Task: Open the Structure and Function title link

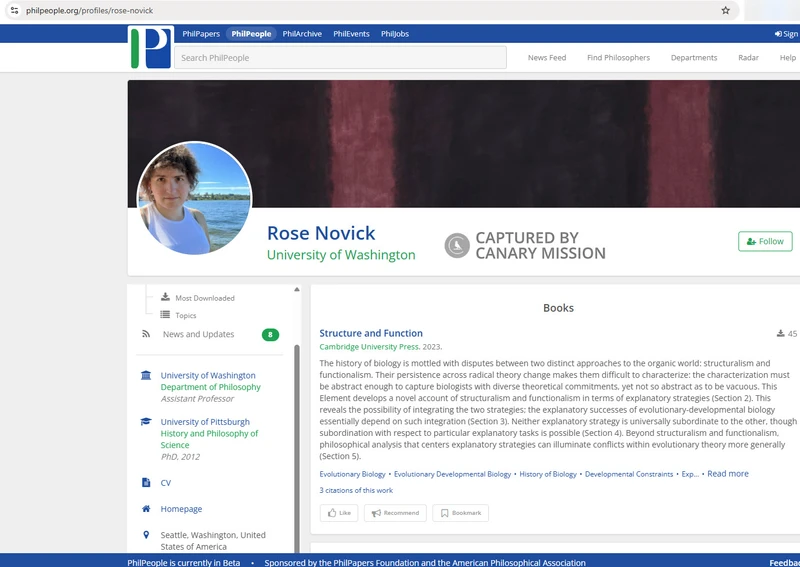Action: (x=371, y=333)
